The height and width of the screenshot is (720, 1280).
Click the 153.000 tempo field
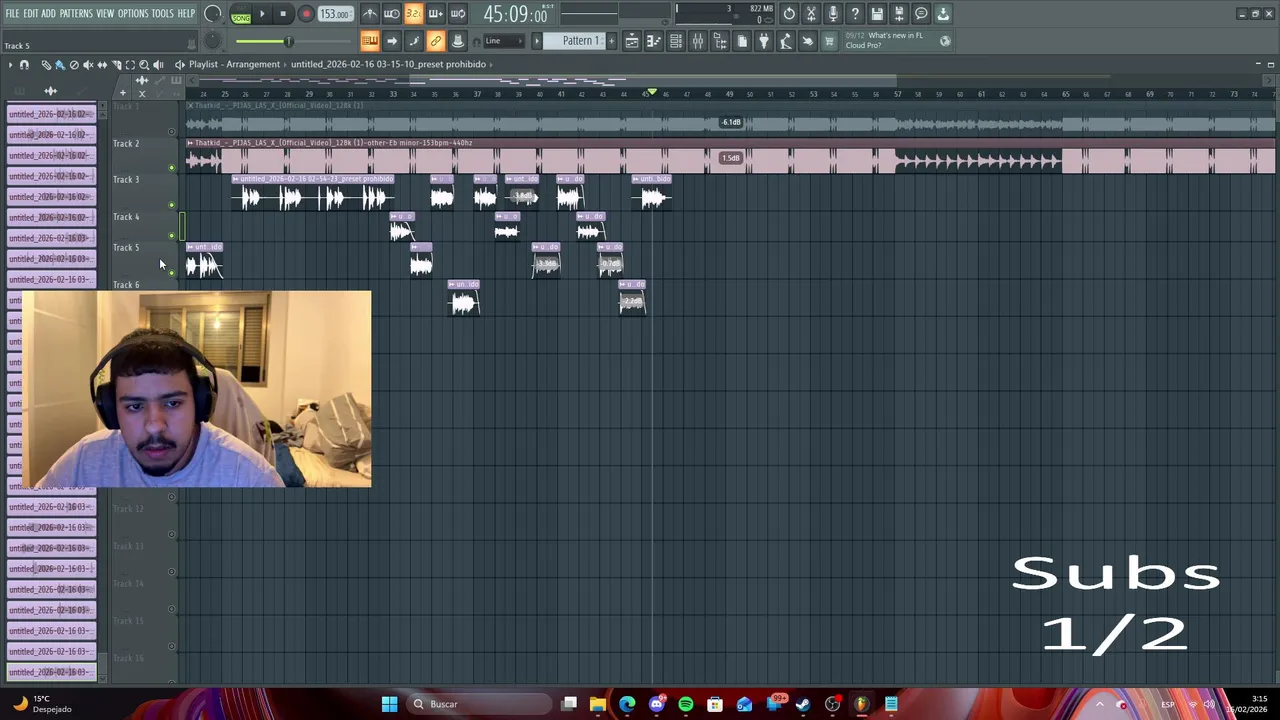pyautogui.click(x=335, y=14)
